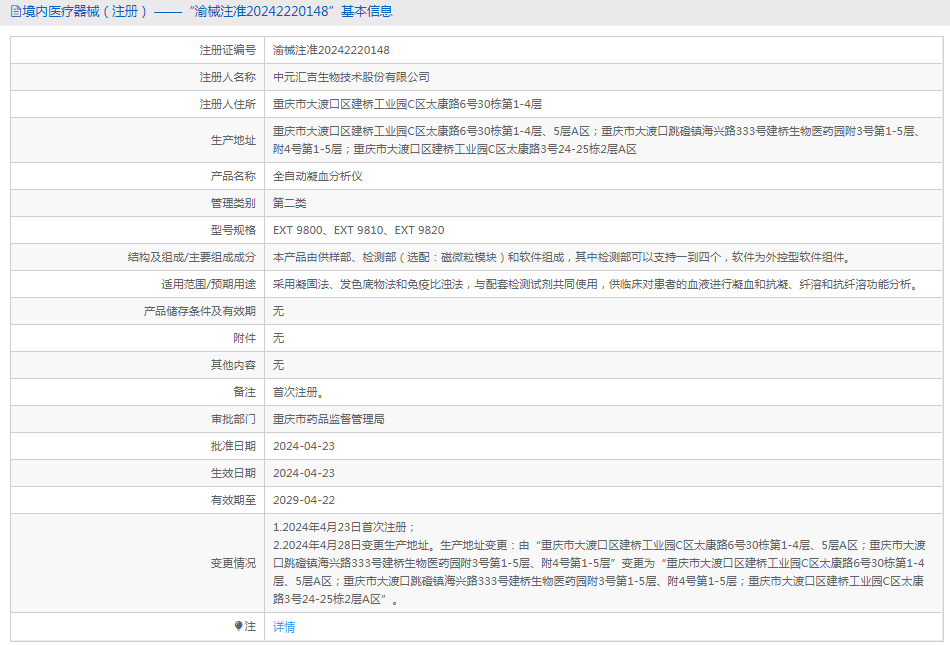
Task: Click the 其他内容 label
Action: point(233,365)
